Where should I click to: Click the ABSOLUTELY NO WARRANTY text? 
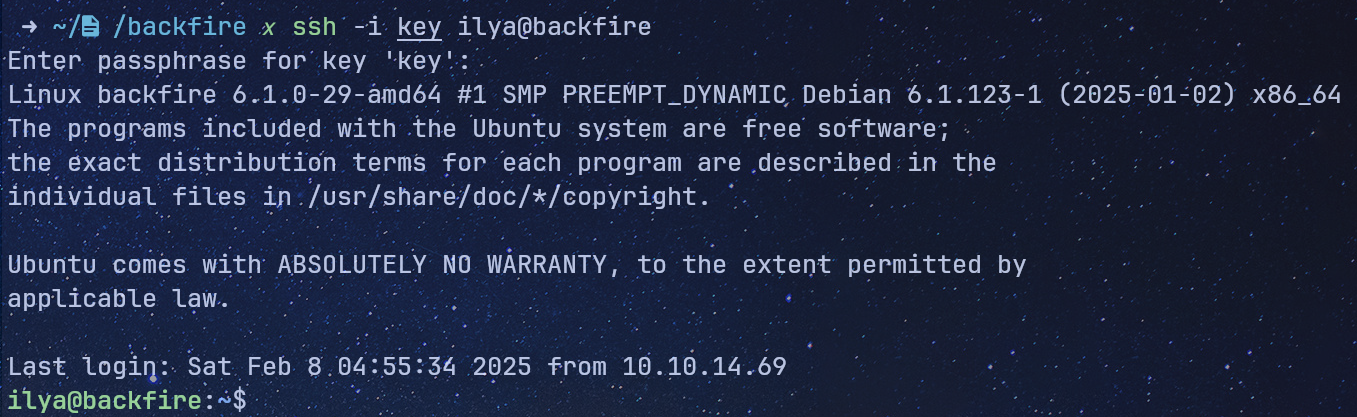(x=443, y=265)
